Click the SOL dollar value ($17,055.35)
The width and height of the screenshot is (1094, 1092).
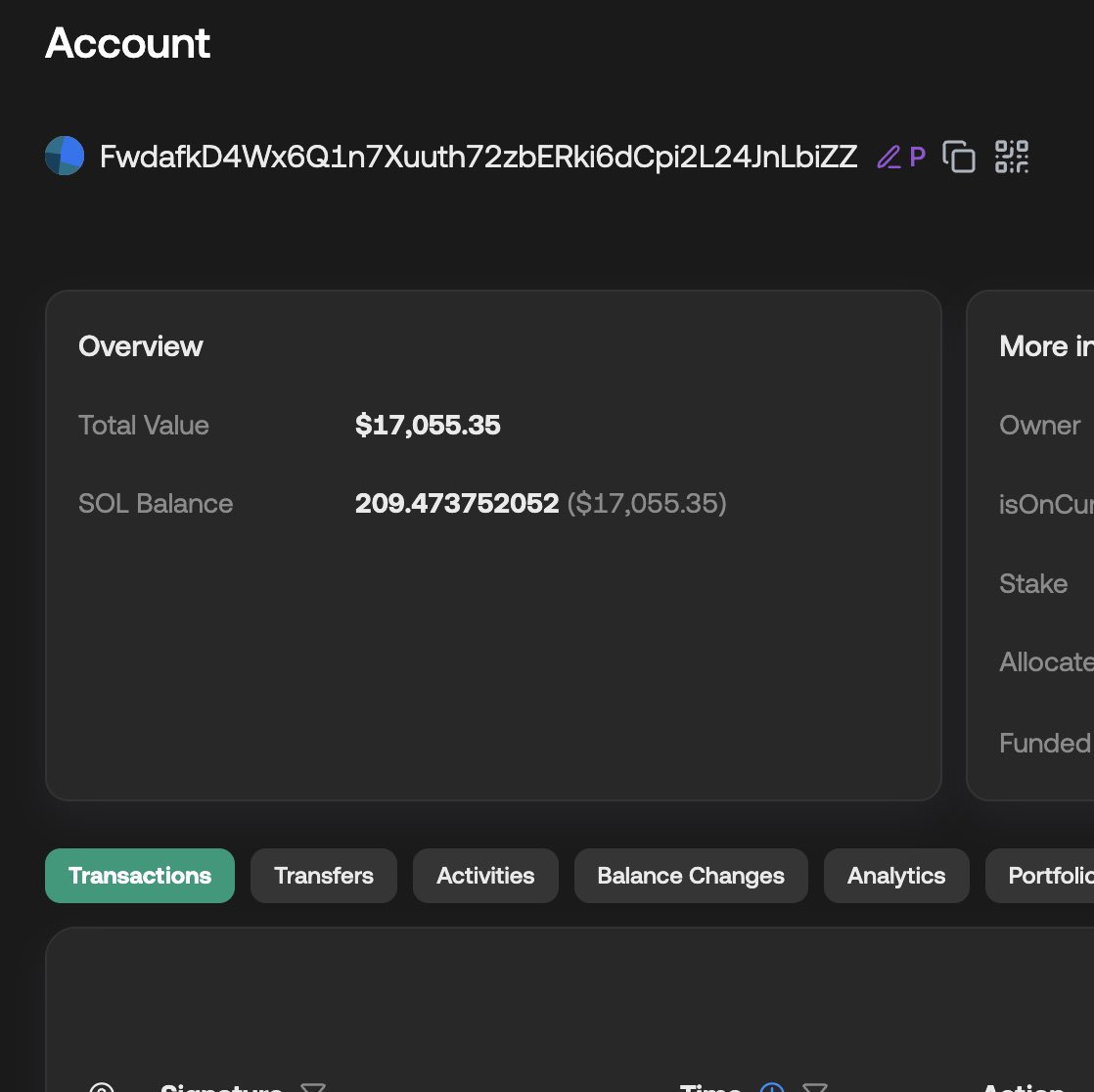pos(647,503)
